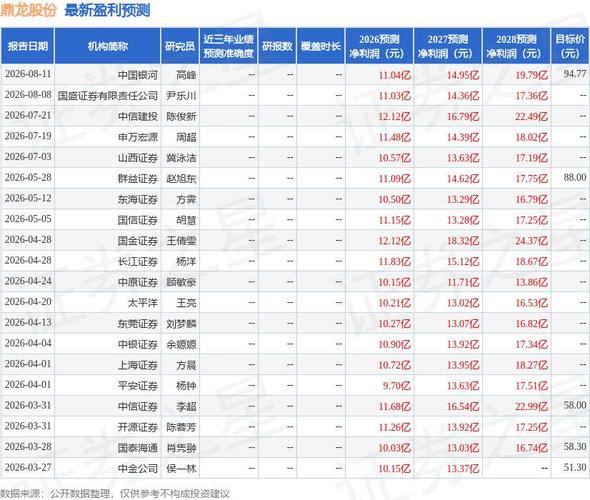Select institution 开源证券
The image size is (590, 500).
point(138,427)
